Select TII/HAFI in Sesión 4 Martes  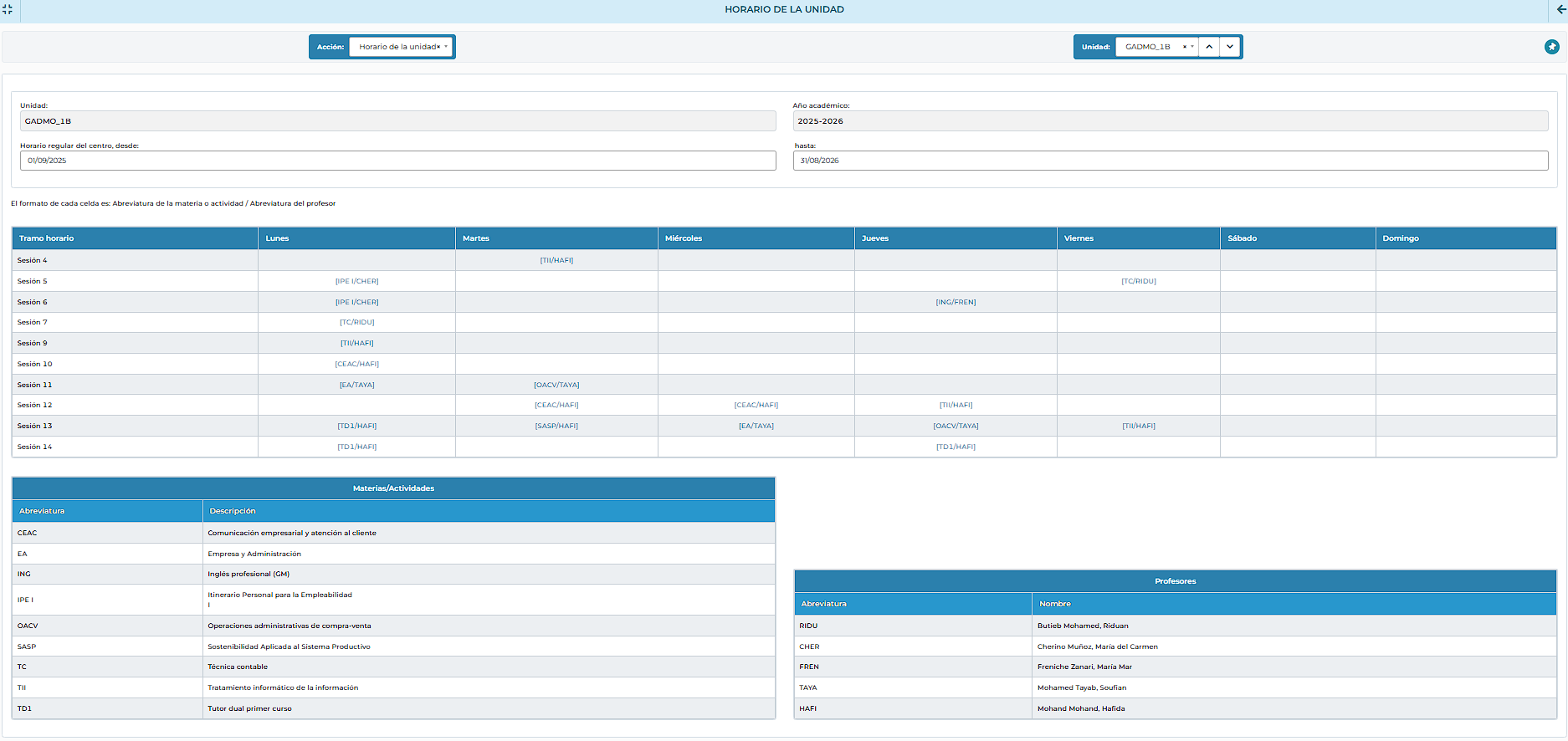556,260
